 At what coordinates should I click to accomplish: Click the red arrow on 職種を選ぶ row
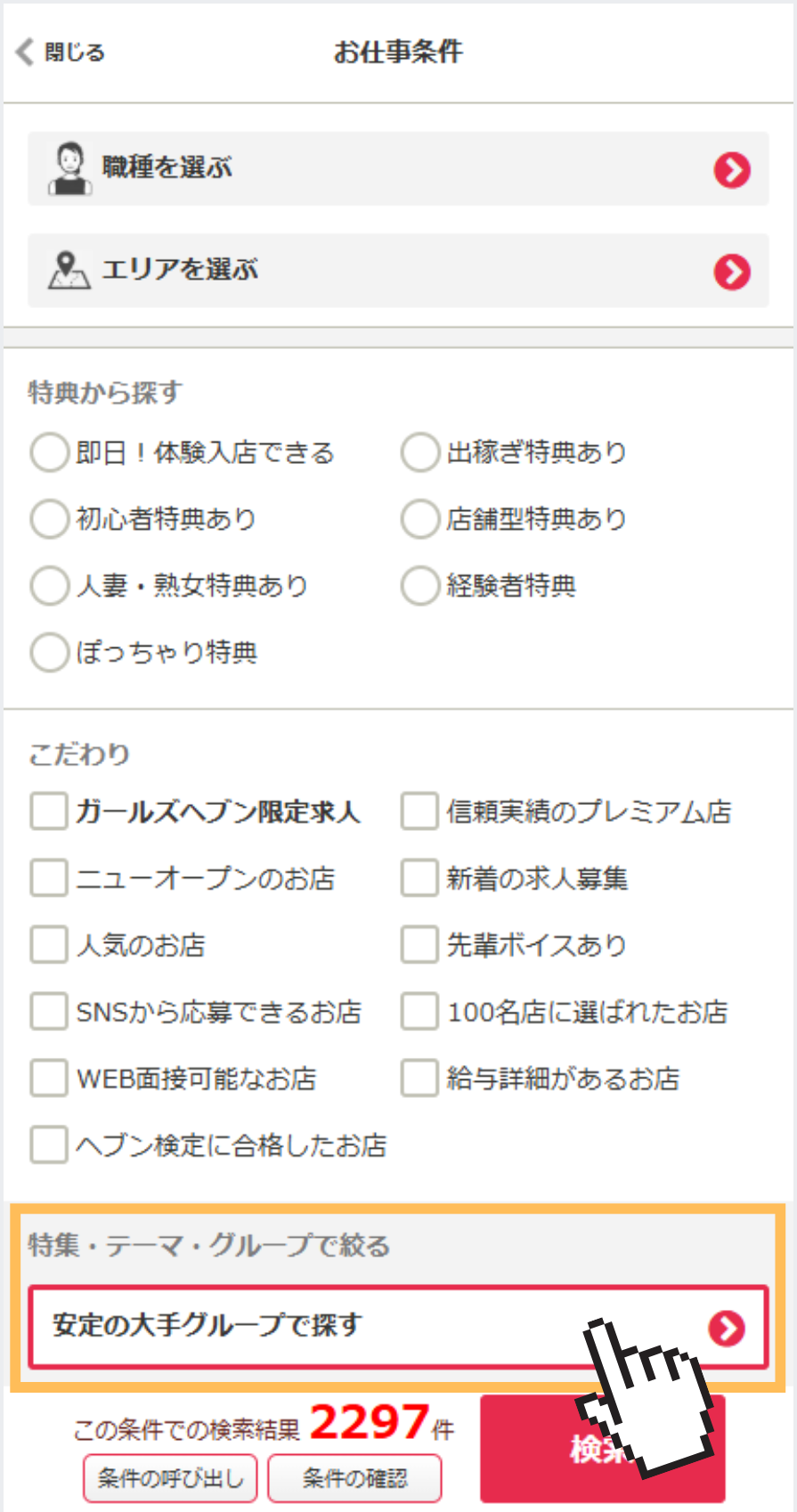coord(732,169)
